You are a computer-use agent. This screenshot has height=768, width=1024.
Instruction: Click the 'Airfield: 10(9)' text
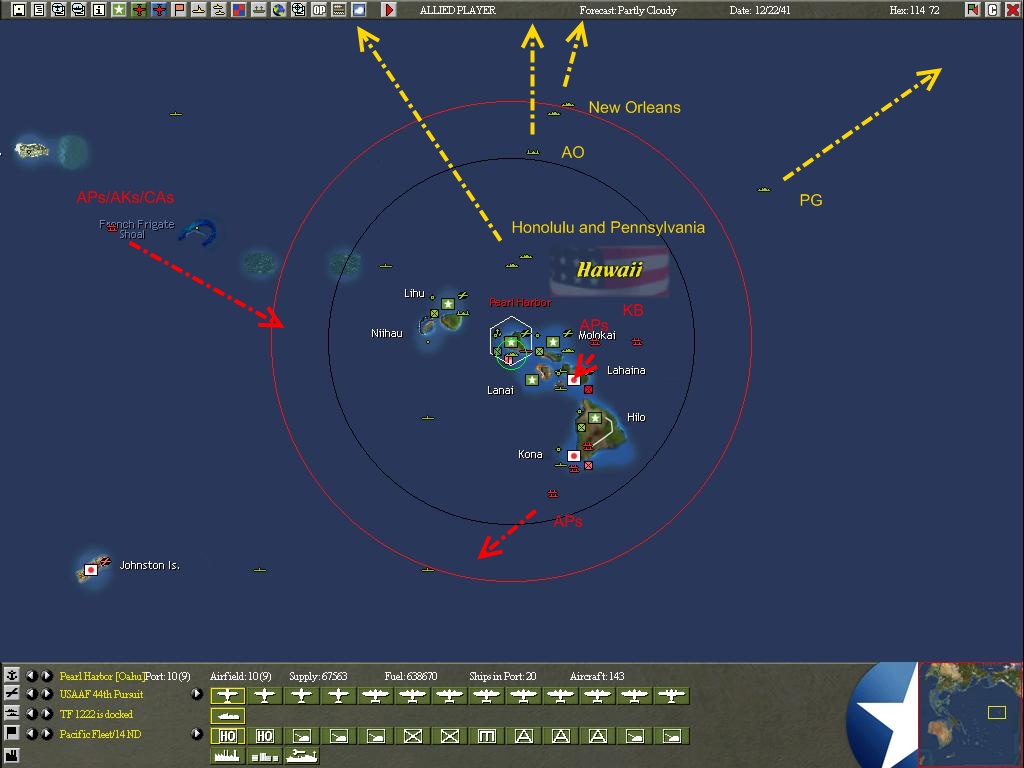240,676
